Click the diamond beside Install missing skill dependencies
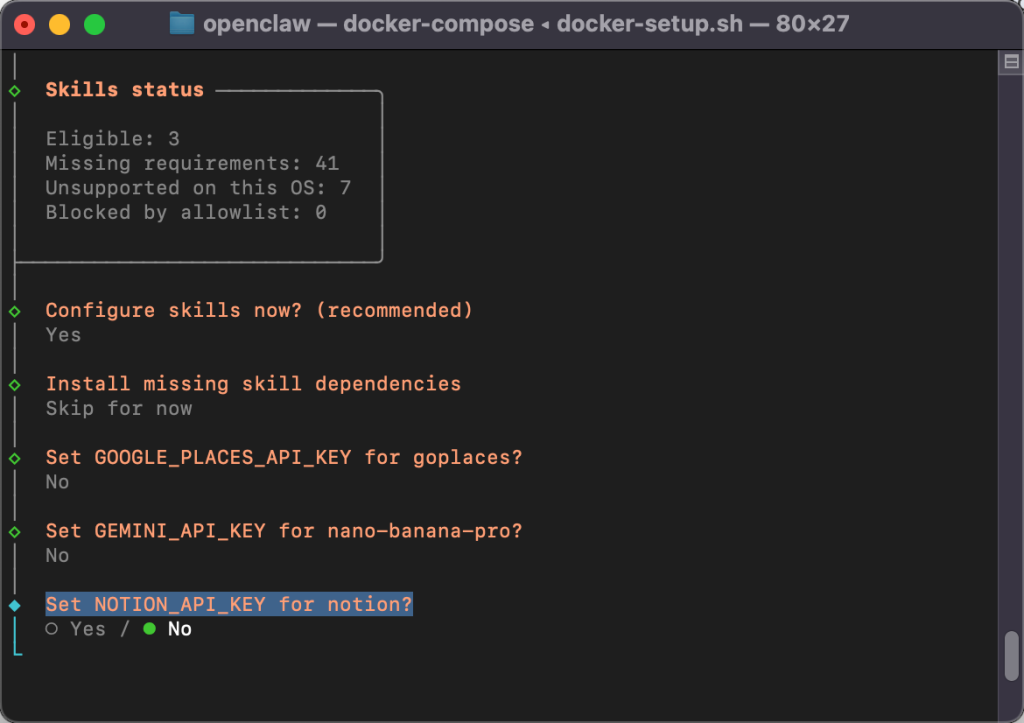 pos(15,383)
